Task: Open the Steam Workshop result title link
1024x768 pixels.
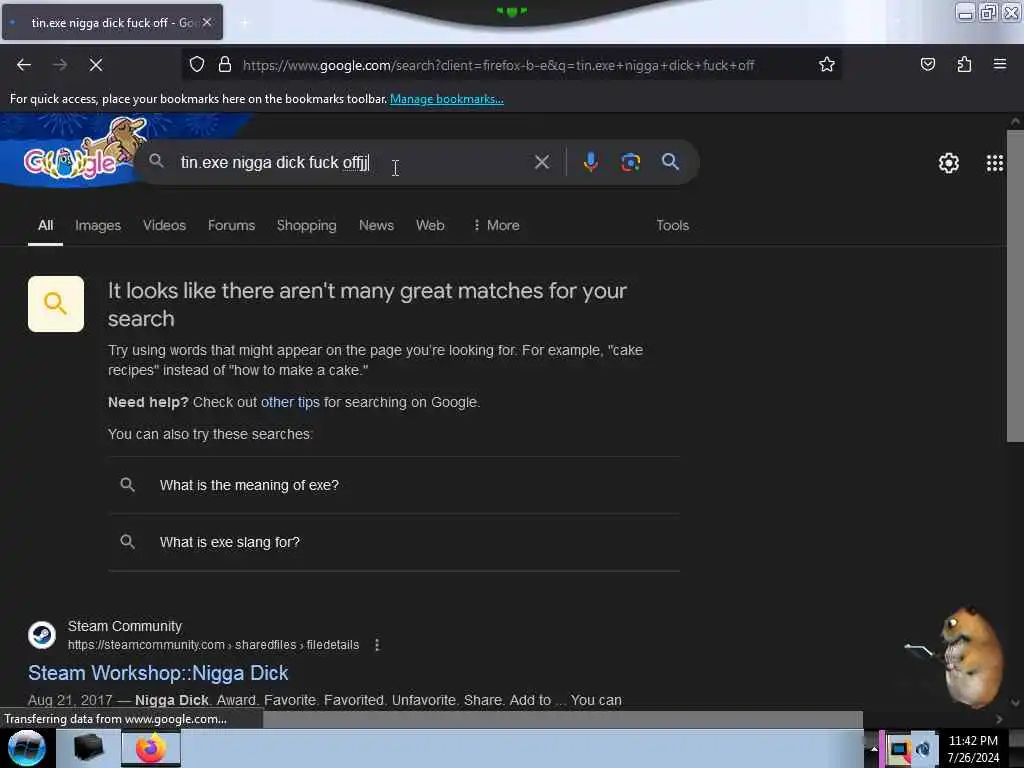Action: pos(158,673)
